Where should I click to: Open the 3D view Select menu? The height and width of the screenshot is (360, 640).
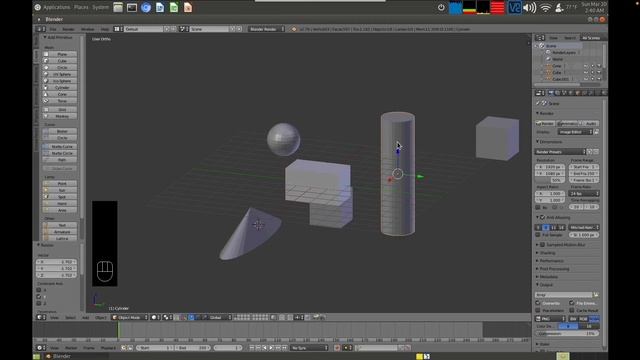coord(70,318)
